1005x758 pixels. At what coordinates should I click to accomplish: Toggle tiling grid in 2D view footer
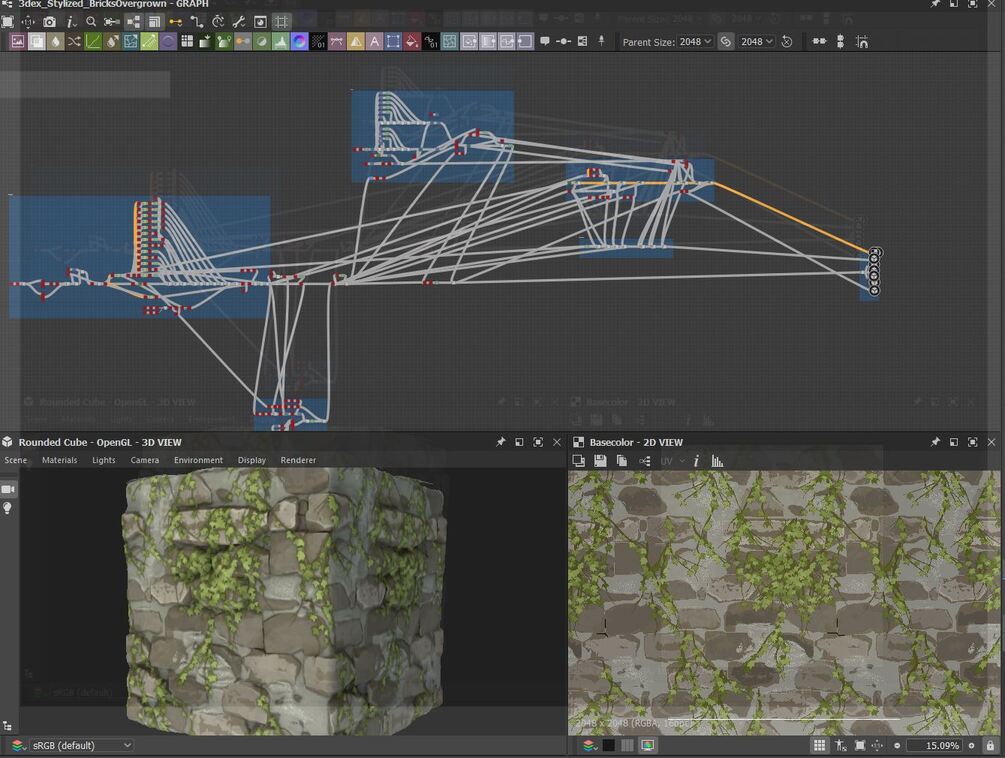[x=820, y=745]
